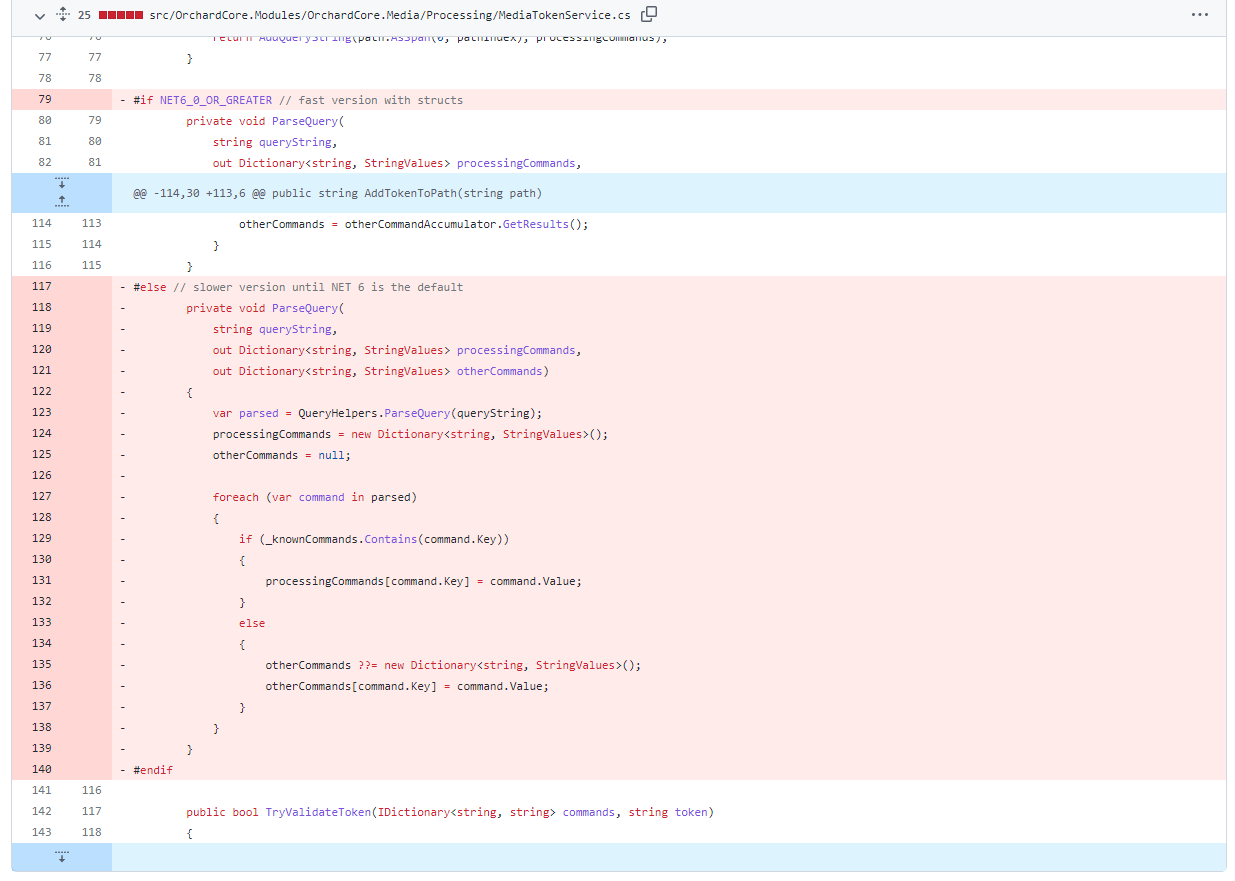Click old line number 143
1235x881 pixels.
pos(42,833)
